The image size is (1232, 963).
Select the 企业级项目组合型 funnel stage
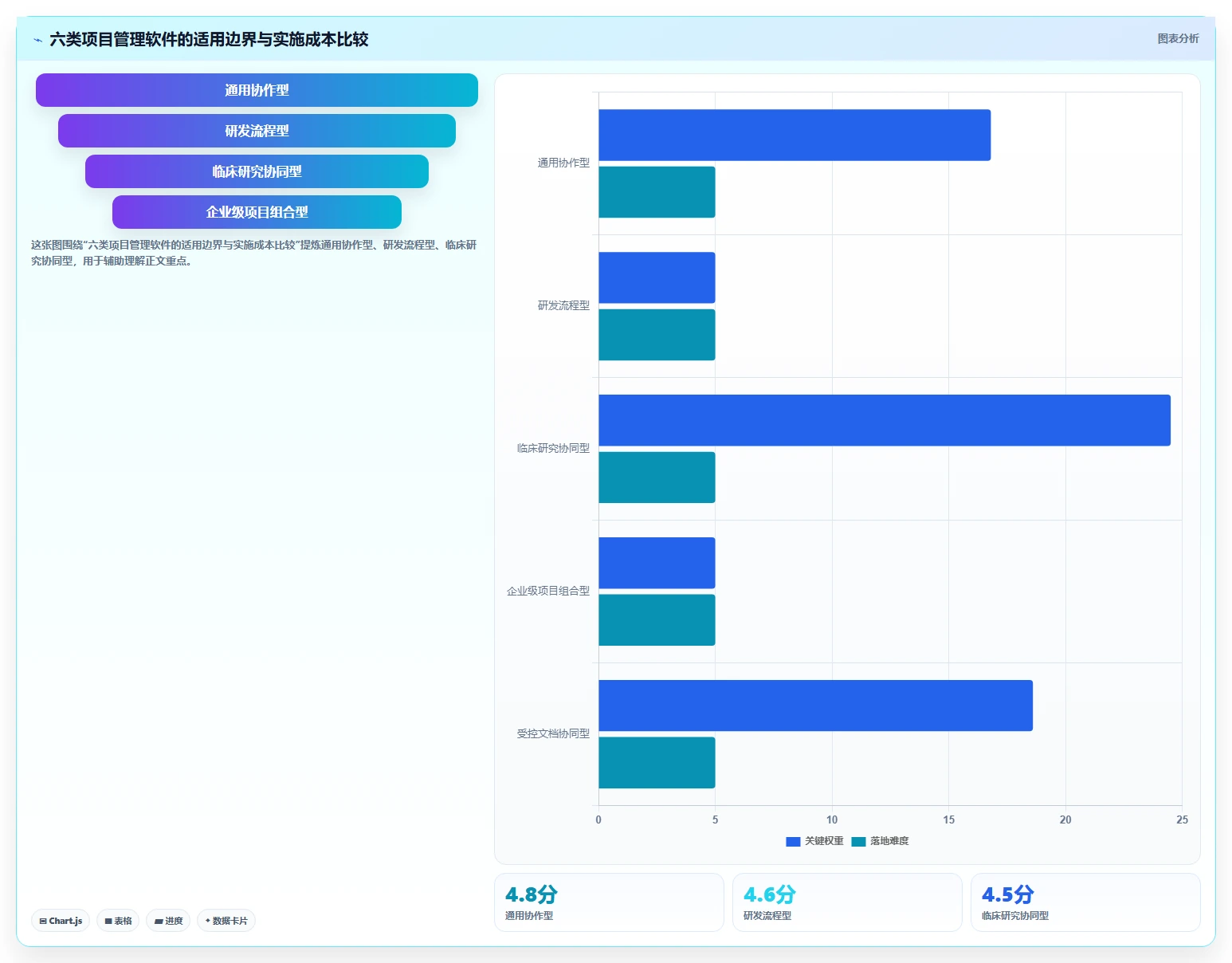click(257, 212)
